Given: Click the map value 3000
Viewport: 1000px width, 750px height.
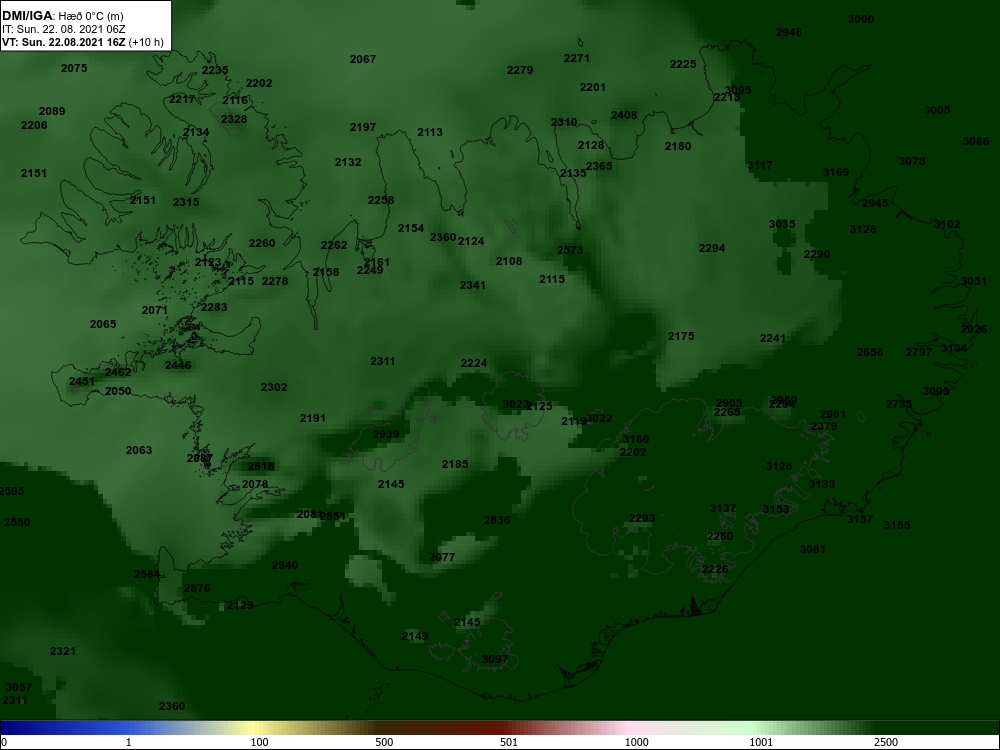Looking at the screenshot, I should point(861,19).
